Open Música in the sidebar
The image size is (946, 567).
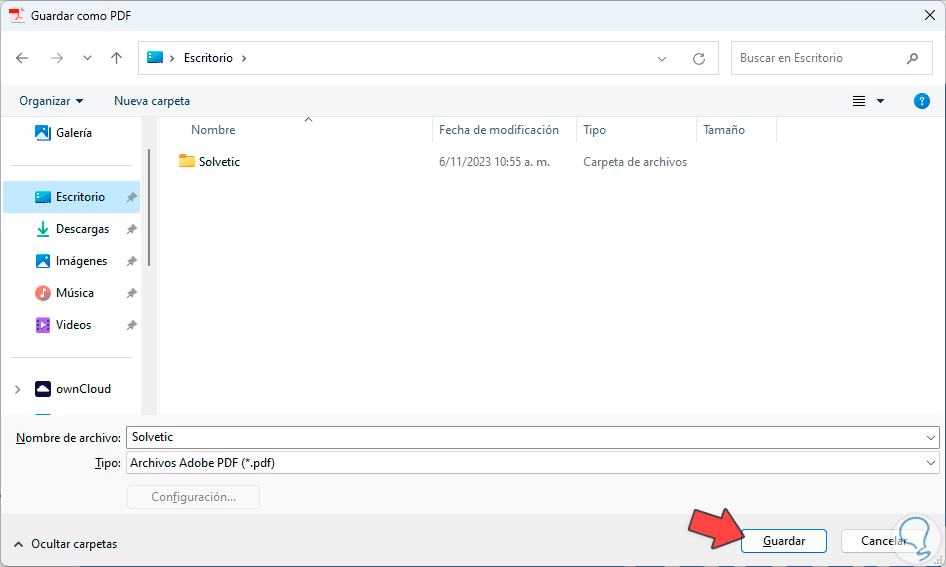tap(65, 293)
